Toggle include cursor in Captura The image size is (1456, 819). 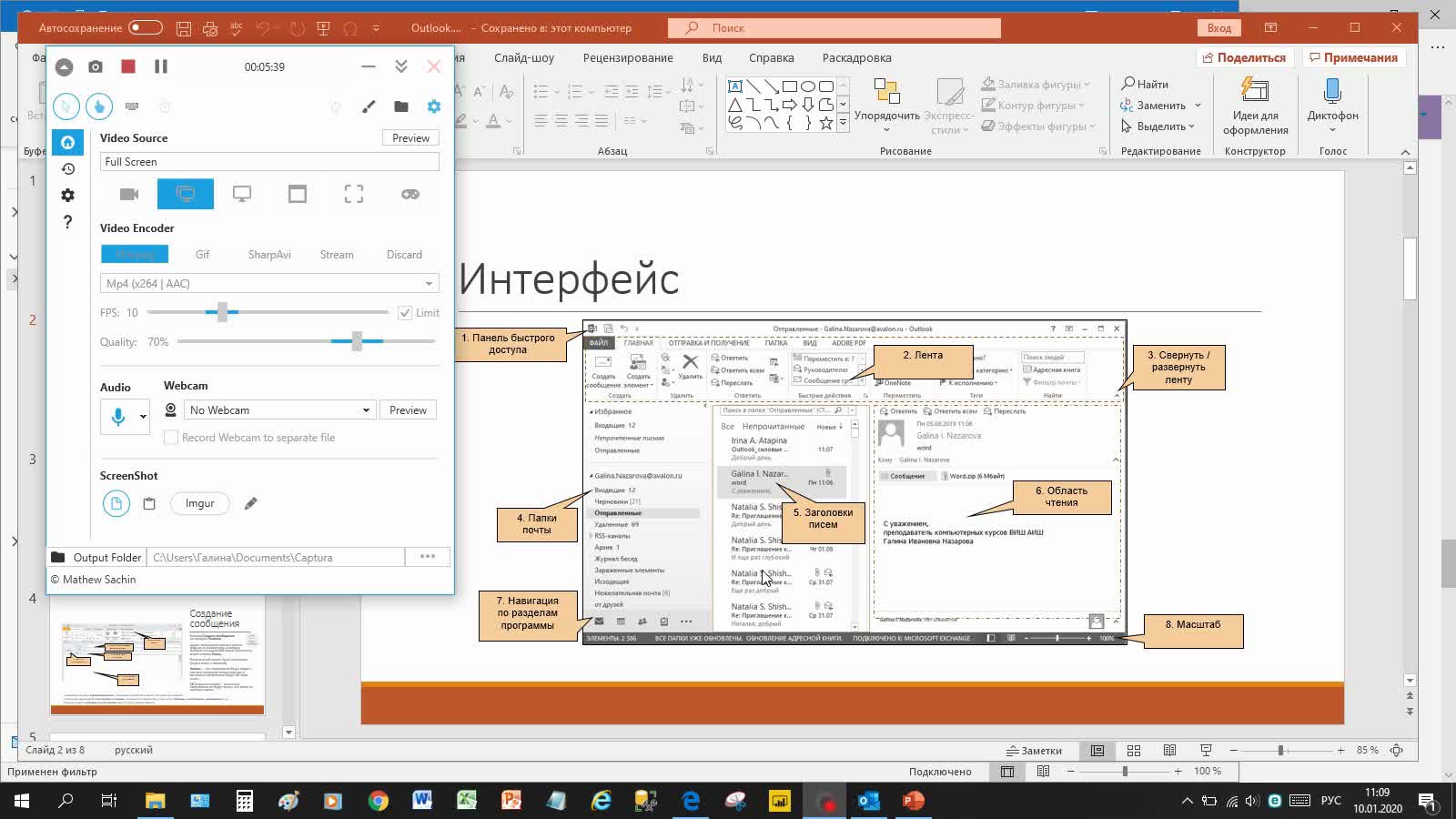pos(66,106)
